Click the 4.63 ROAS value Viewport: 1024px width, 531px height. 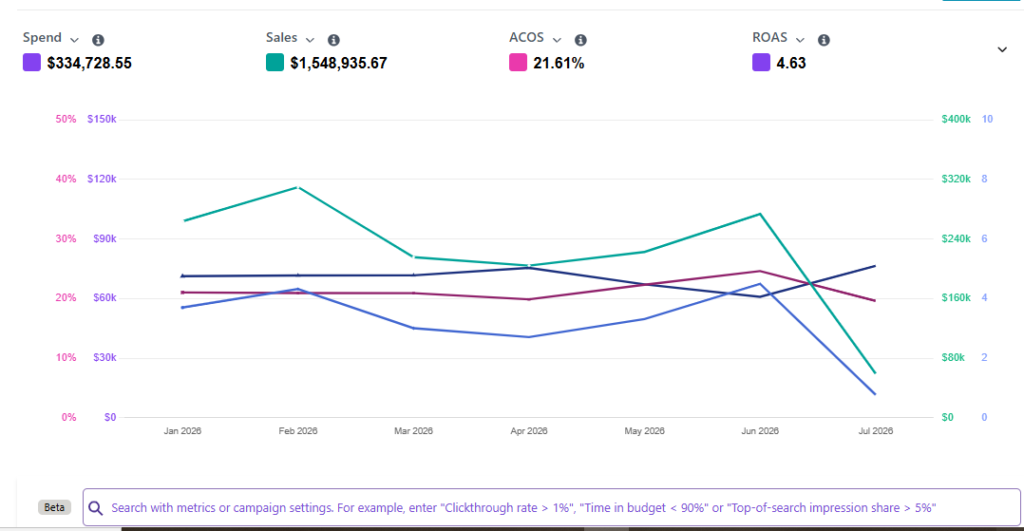point(791,63)
